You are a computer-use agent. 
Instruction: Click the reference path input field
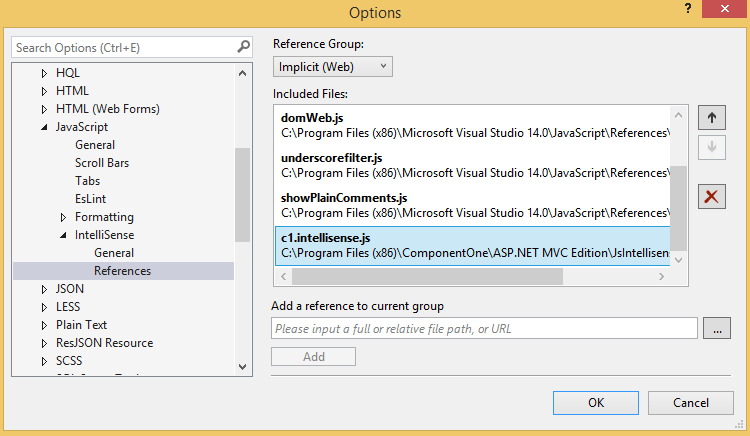(x=484, y=328)
